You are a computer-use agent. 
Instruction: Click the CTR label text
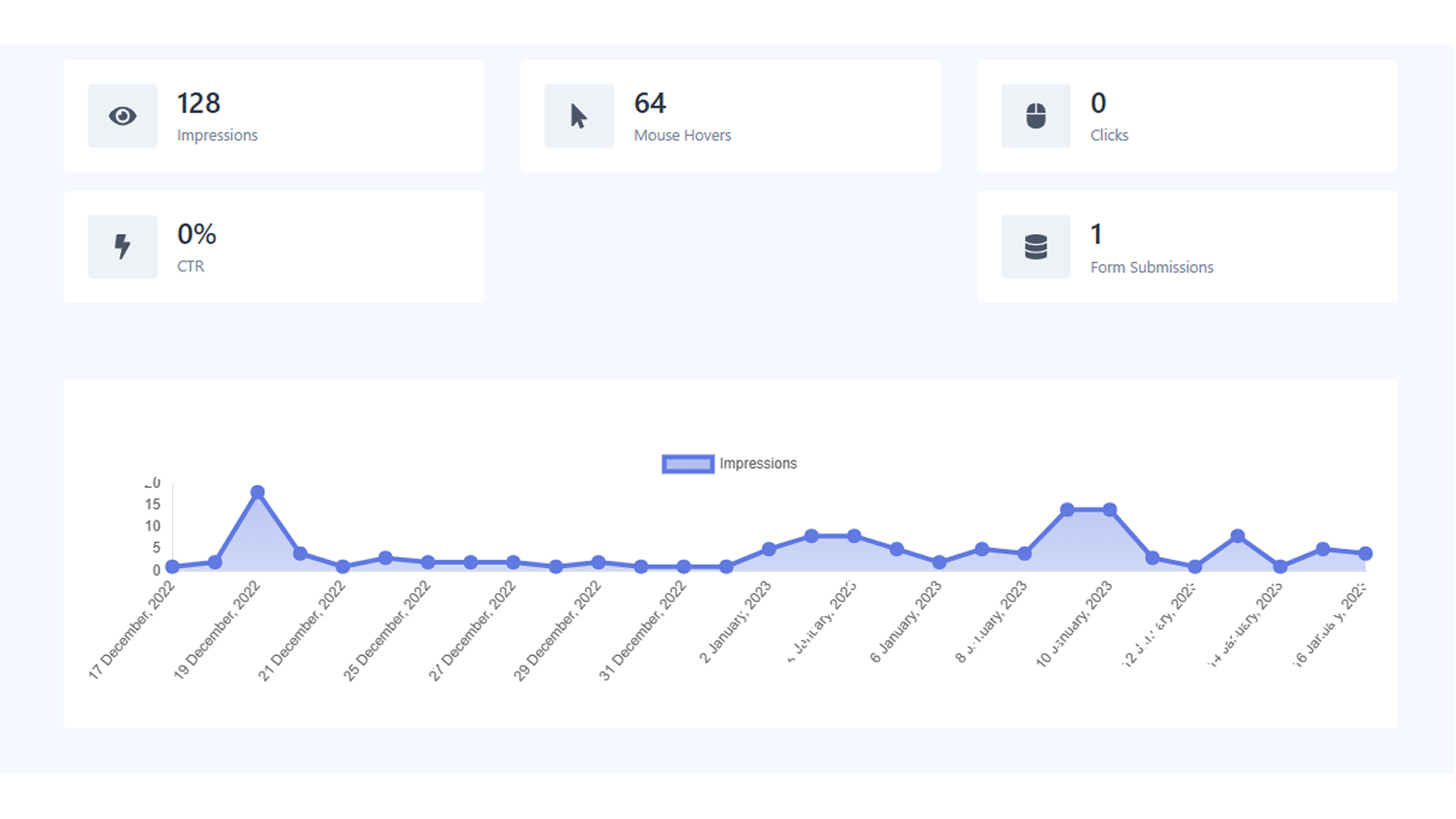click(x=190, y=267)
